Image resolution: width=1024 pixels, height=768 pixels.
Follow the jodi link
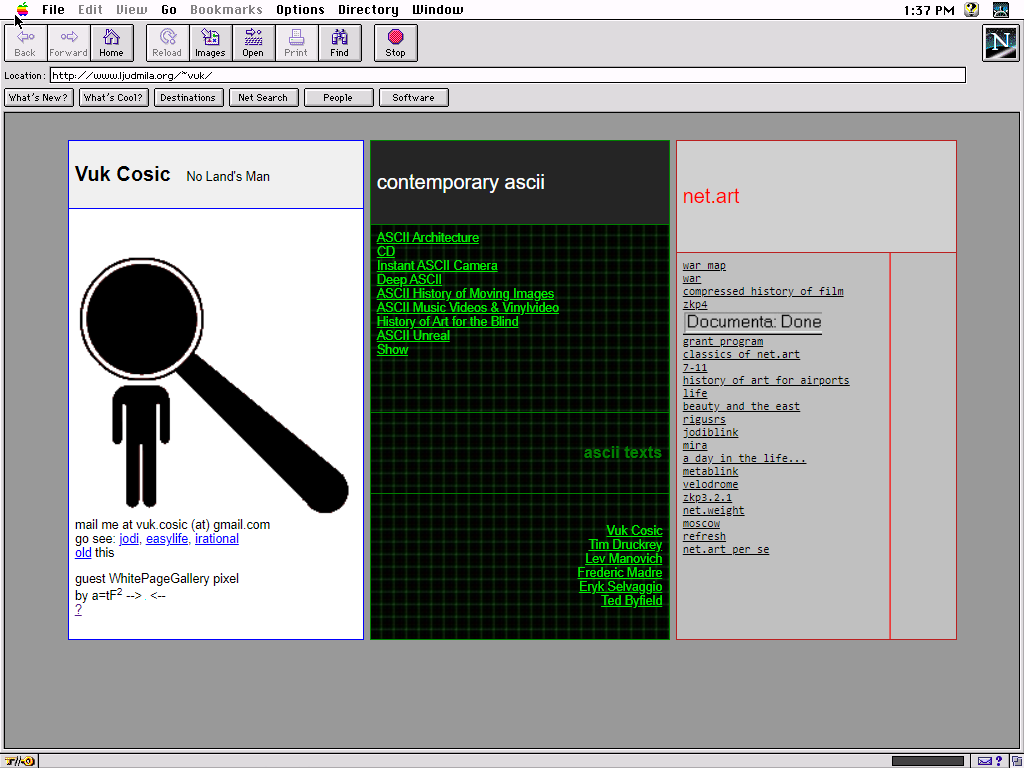tap(129, 539)
